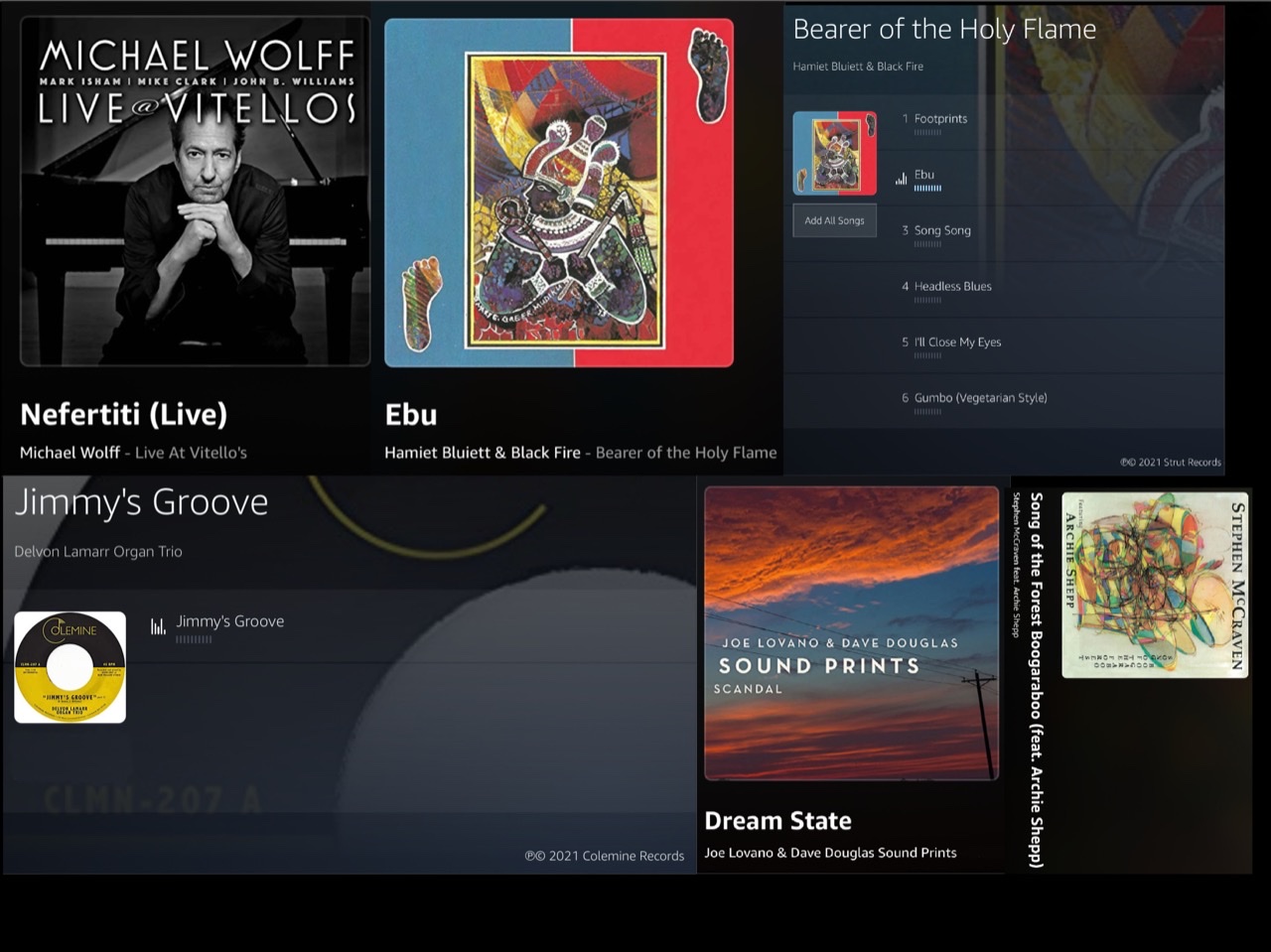Open the Delvon Lamarr Organ Trio artist link

98,552
